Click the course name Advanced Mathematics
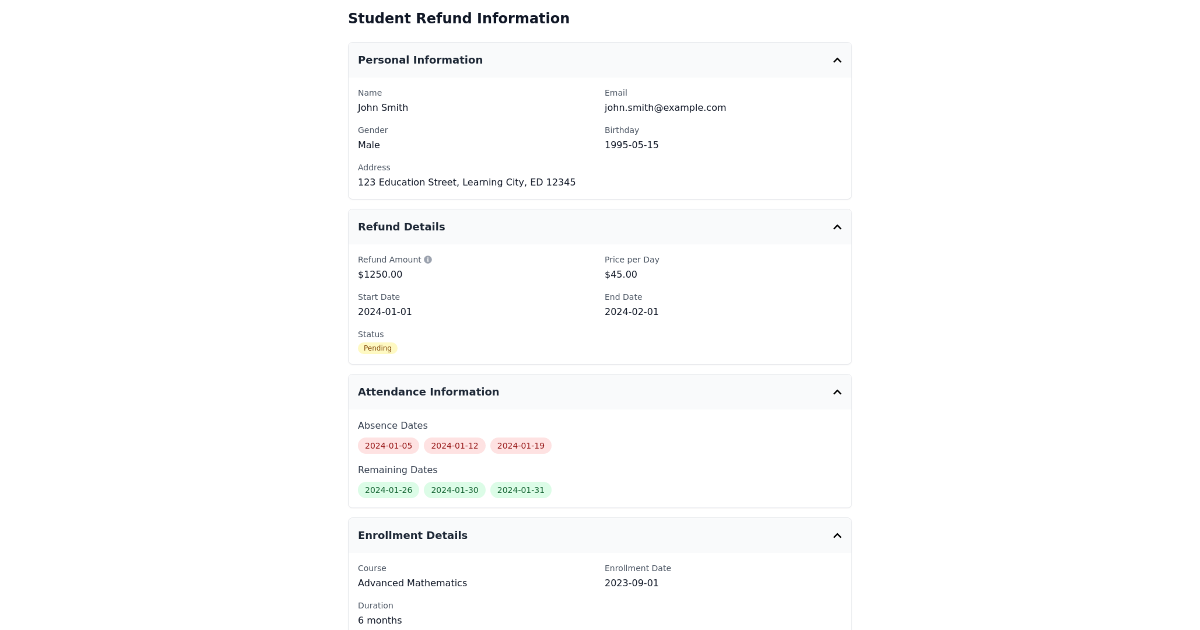 coord(412,583)
